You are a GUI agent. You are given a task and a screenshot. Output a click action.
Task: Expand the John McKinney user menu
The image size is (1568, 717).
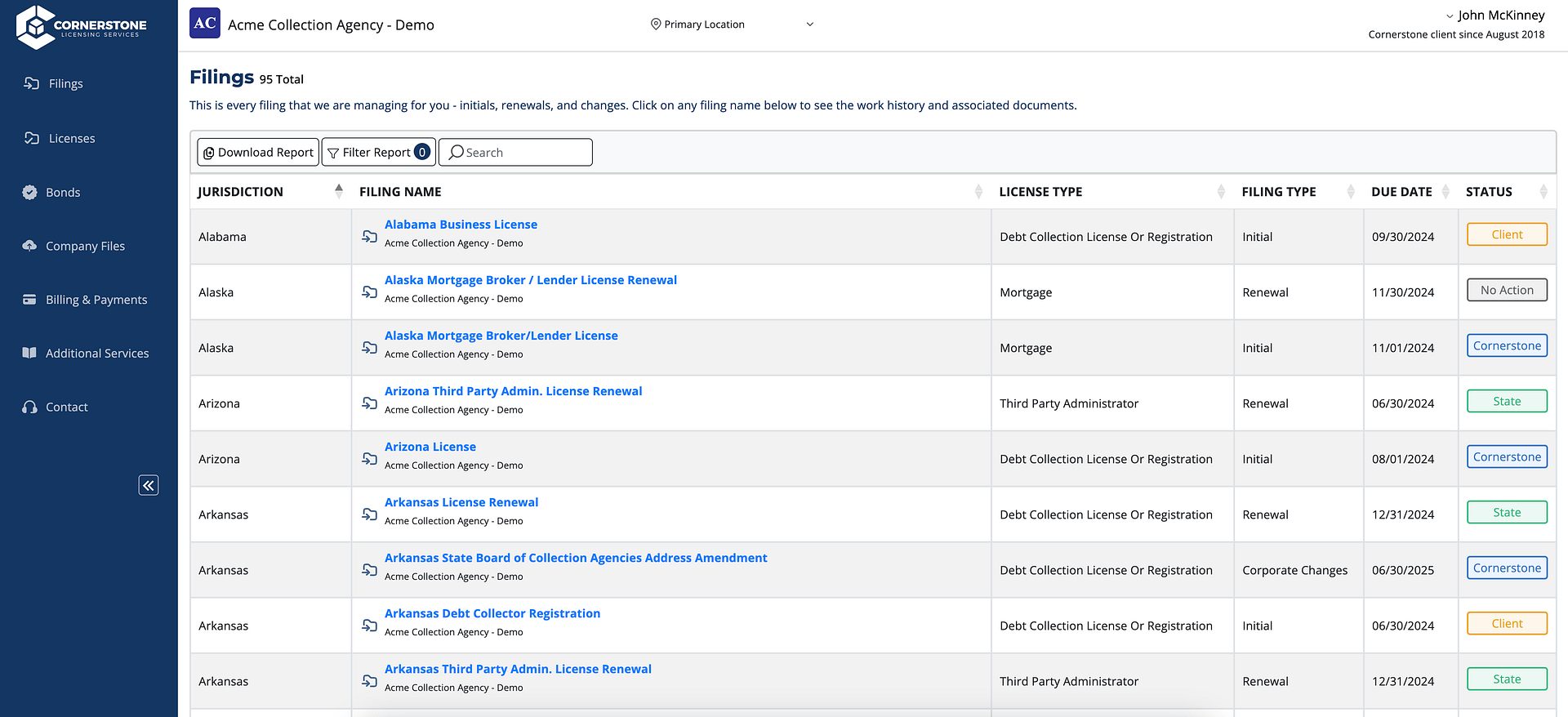point(1494,15)
